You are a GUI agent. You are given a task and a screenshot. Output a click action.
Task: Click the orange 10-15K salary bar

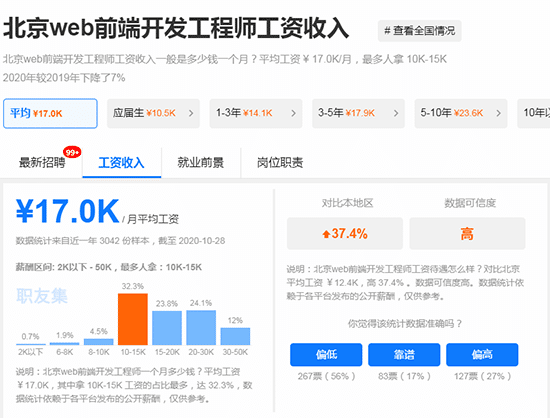coord(133,319)
